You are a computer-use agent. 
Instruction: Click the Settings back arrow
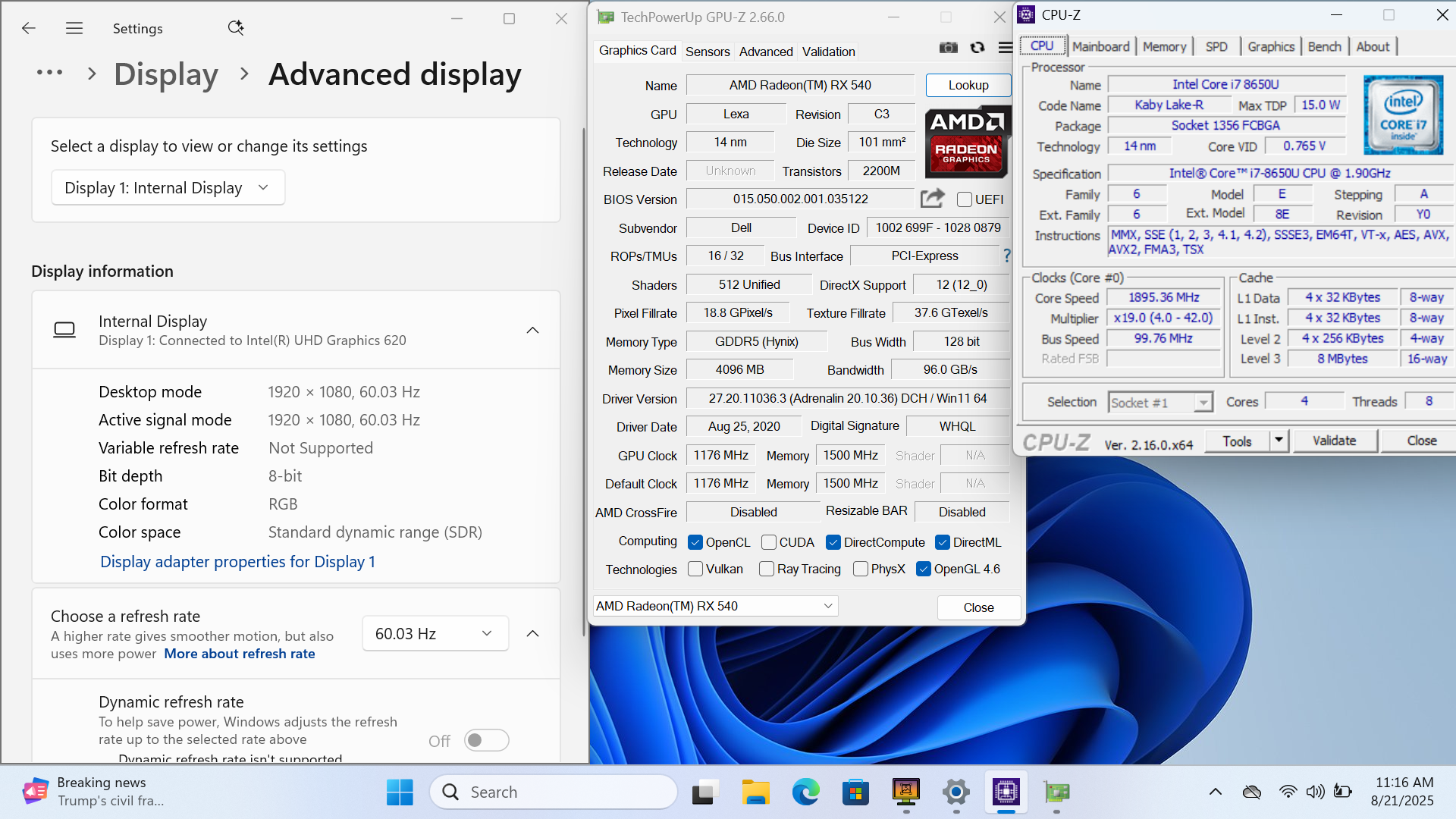29,28
